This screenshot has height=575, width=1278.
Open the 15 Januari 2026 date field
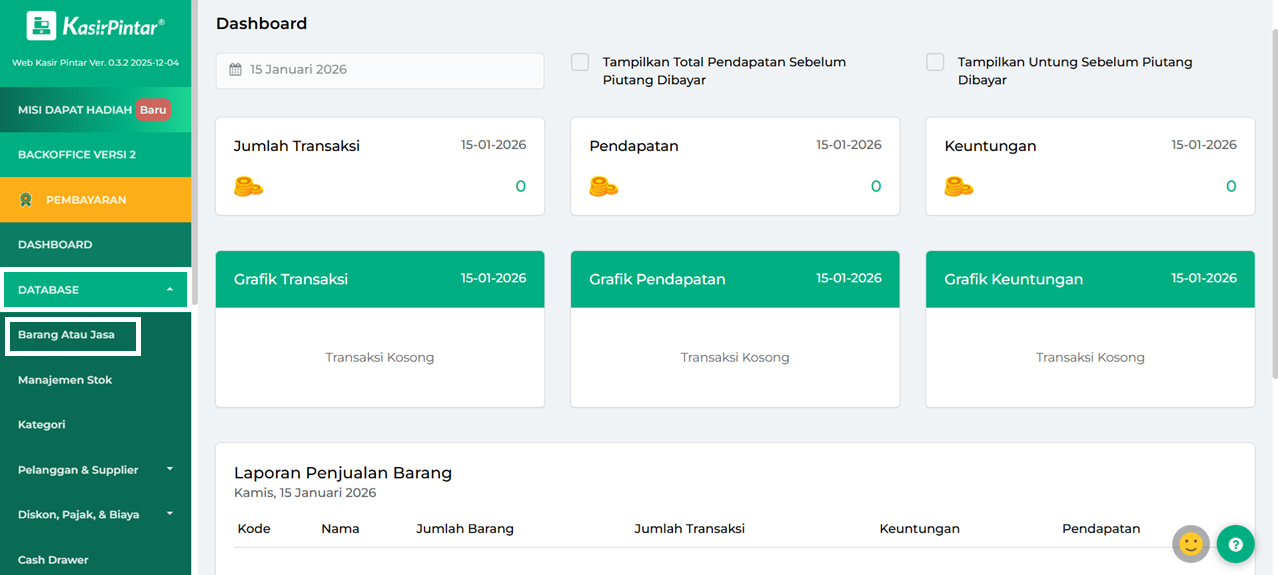coord(380,70)
